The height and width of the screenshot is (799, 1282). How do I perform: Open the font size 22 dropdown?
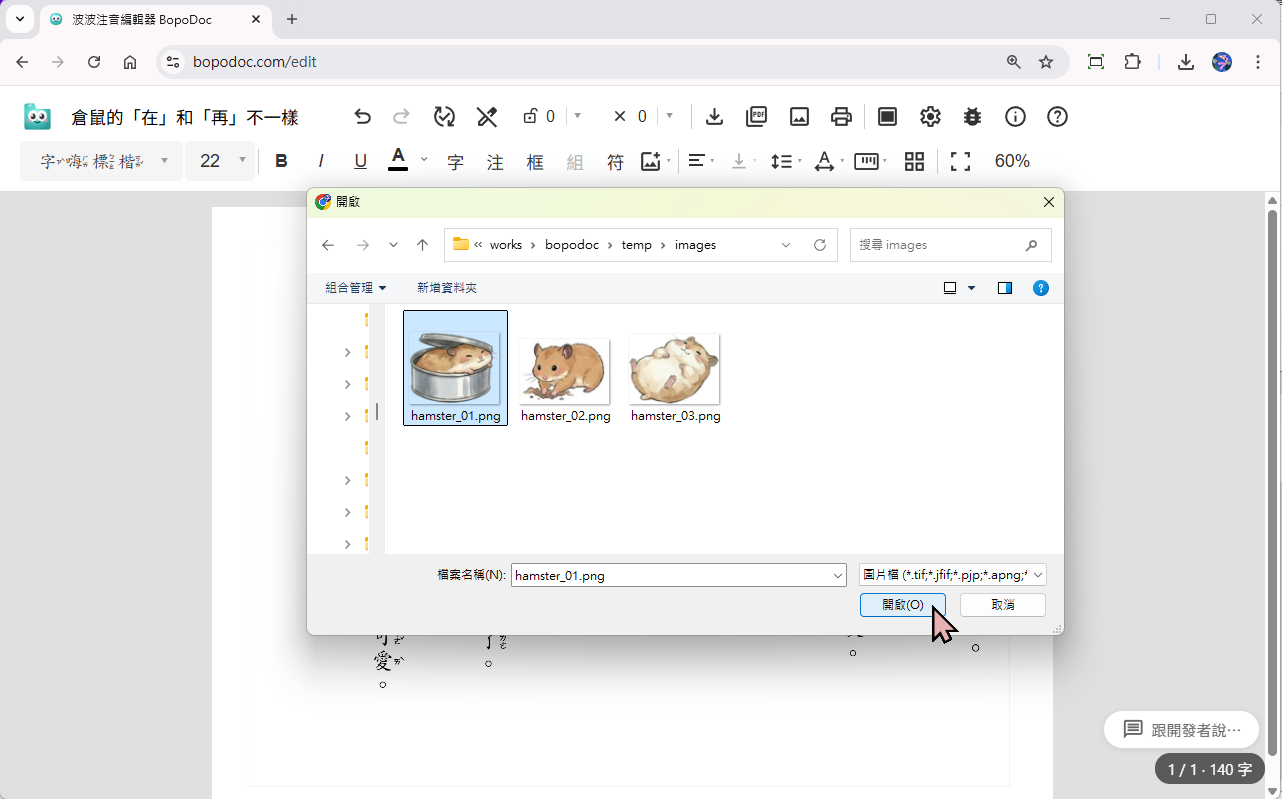pyautogui.click(x=221, y=161)
